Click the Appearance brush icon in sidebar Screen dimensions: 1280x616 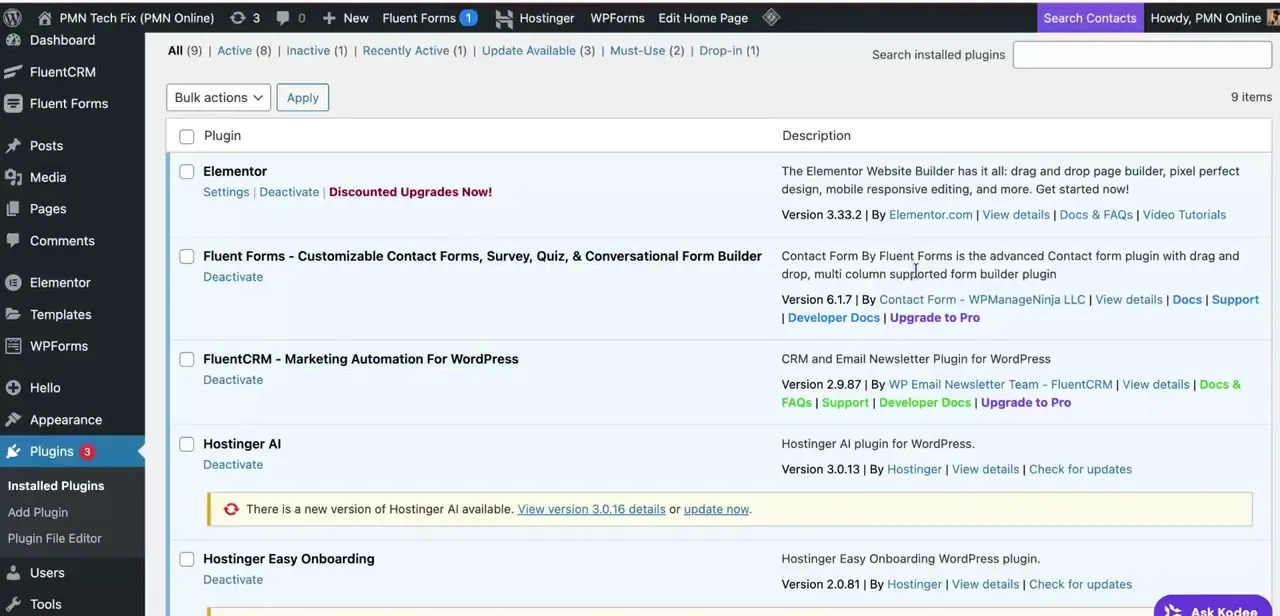click(x=13, y=420)
